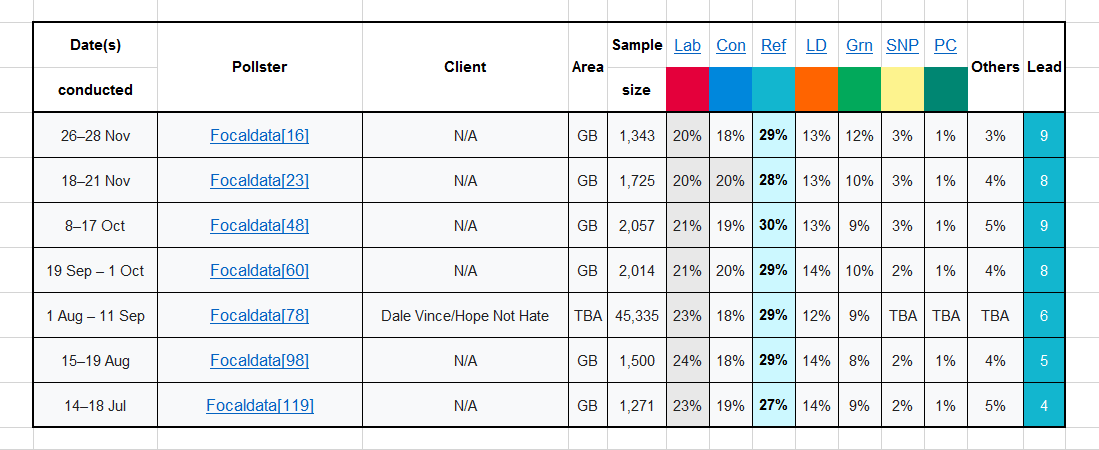Follow the LD party header link
The image size is (1099, 450).
pyautogui.click(x=816, y=45)
